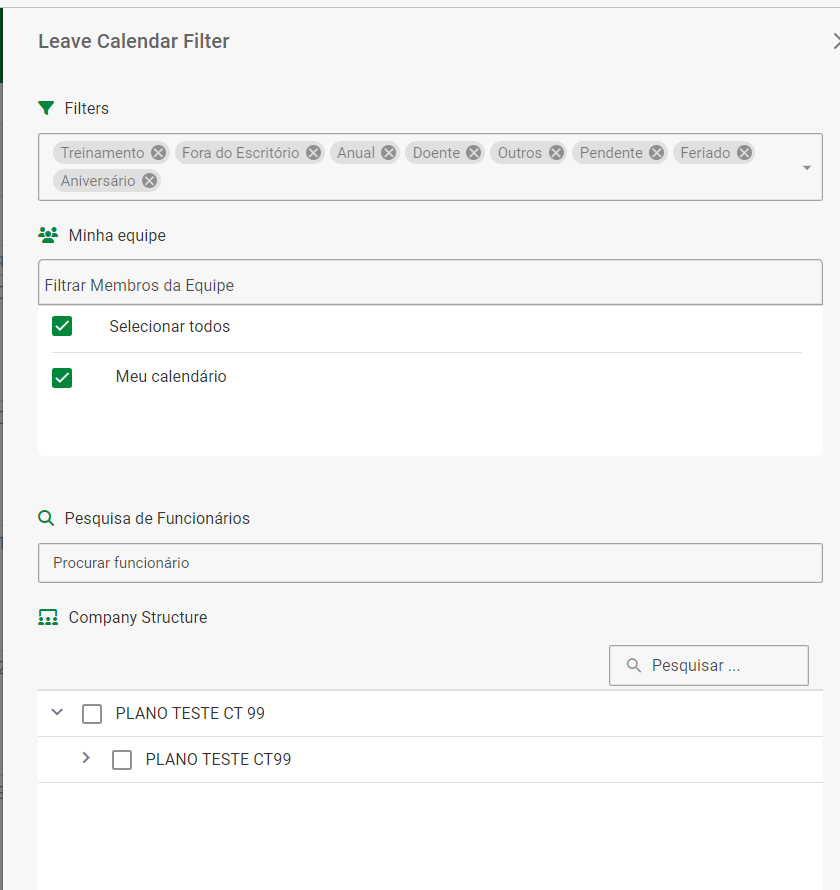
Task: Close the Leave Calendar Filter panel
Action: click(x=835, y=41)
